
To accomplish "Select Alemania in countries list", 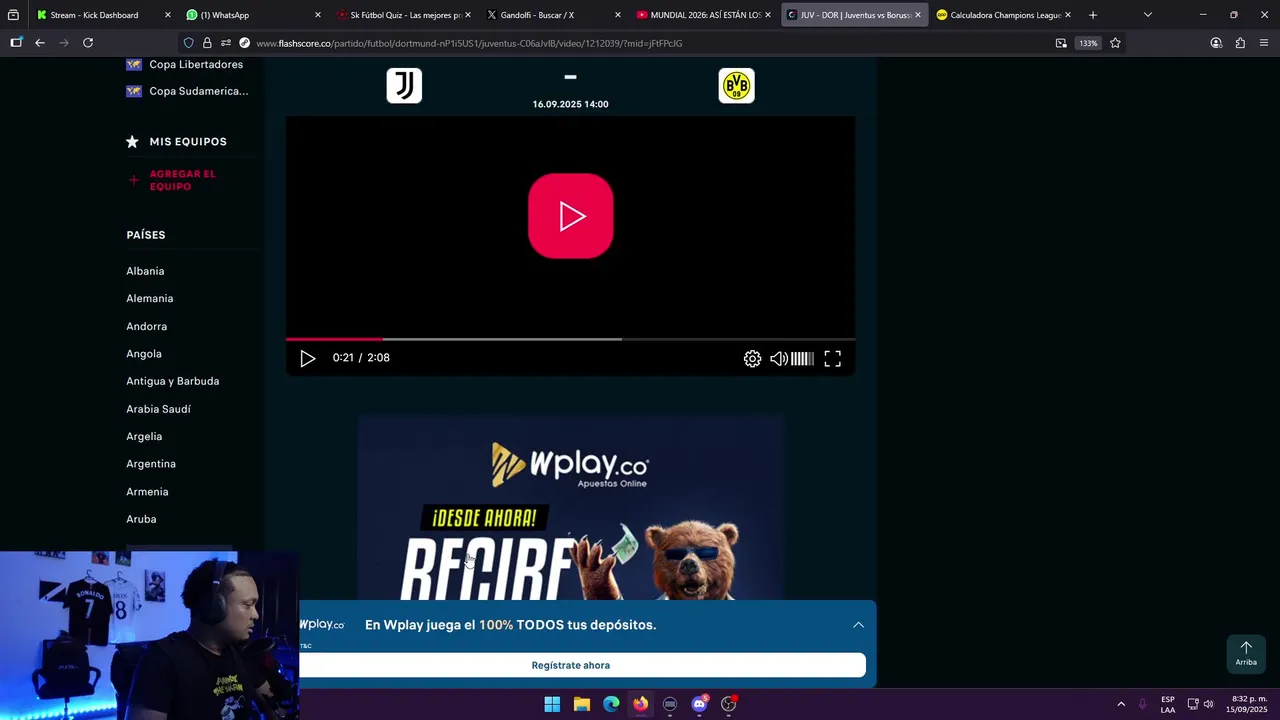I will click(x=150, y=298).
